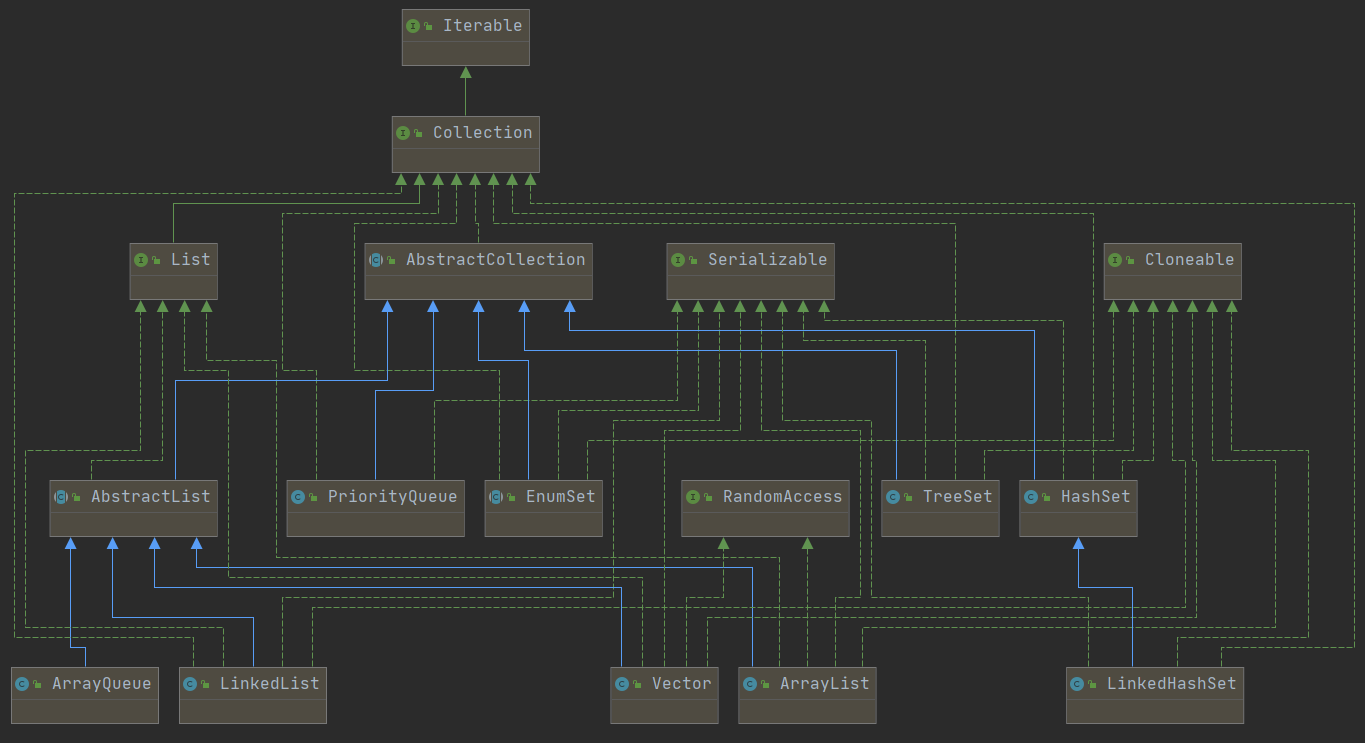Click the public visibility lock icon on Cloneable
The image size is (1365, 743).
pyautogui.click(x=1131, y=261)
